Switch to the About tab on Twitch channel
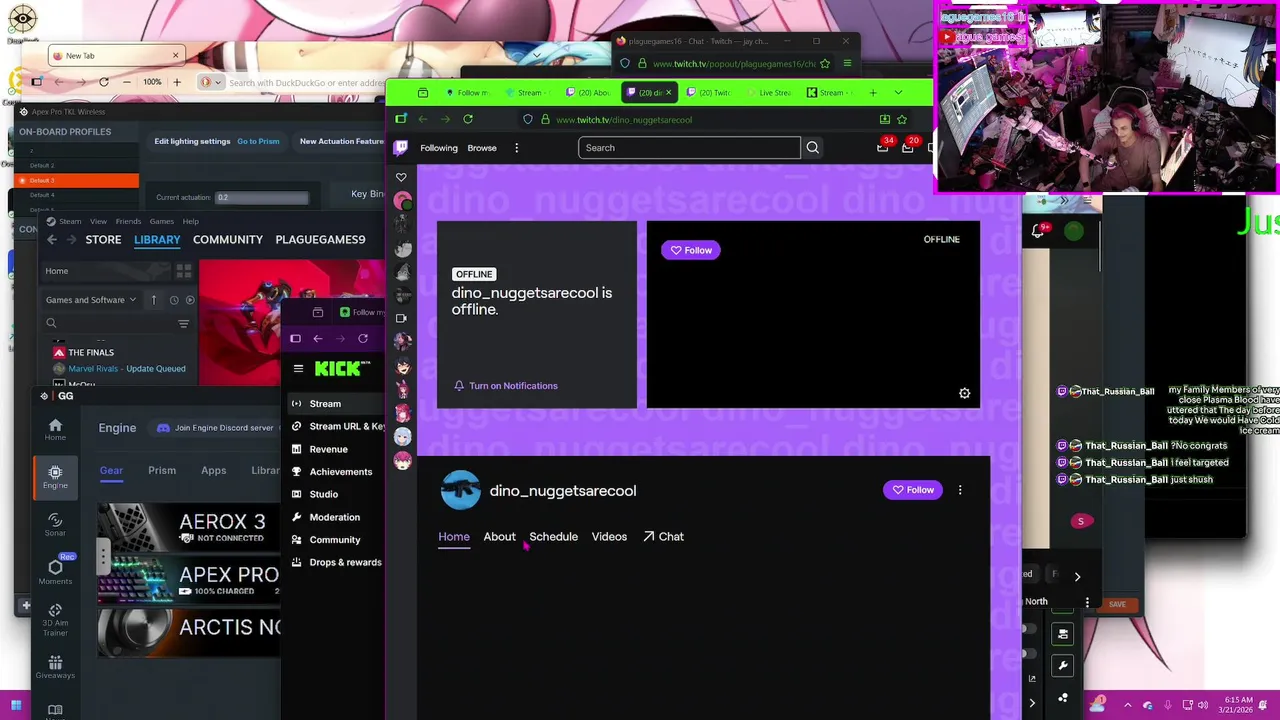The image size is (1280, 720). [x=499, y=537]
